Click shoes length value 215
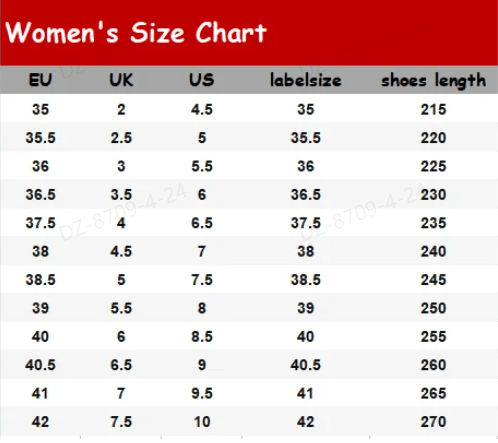The width and height of the screenshot is (498, 443). tap(433, 109)
